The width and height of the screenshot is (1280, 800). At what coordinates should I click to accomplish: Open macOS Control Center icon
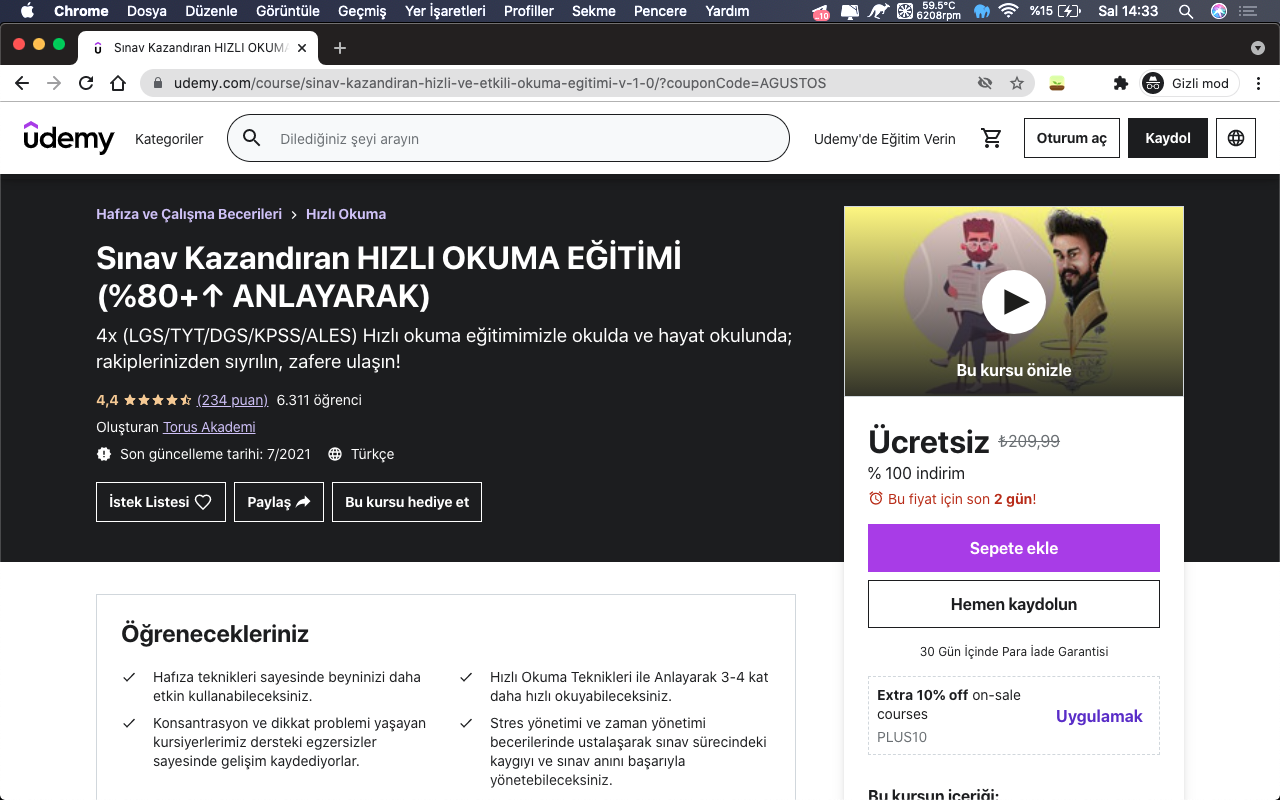(x=1249, y=11)
